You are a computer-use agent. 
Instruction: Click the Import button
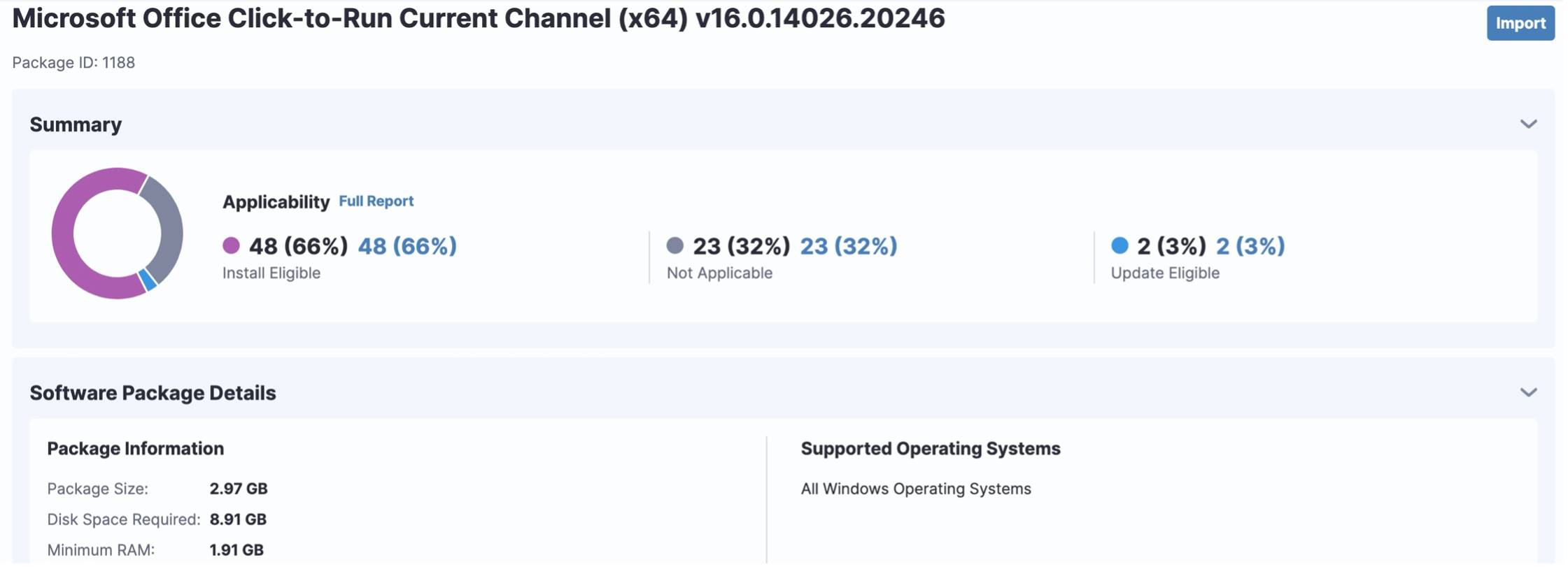[1520, 23]
